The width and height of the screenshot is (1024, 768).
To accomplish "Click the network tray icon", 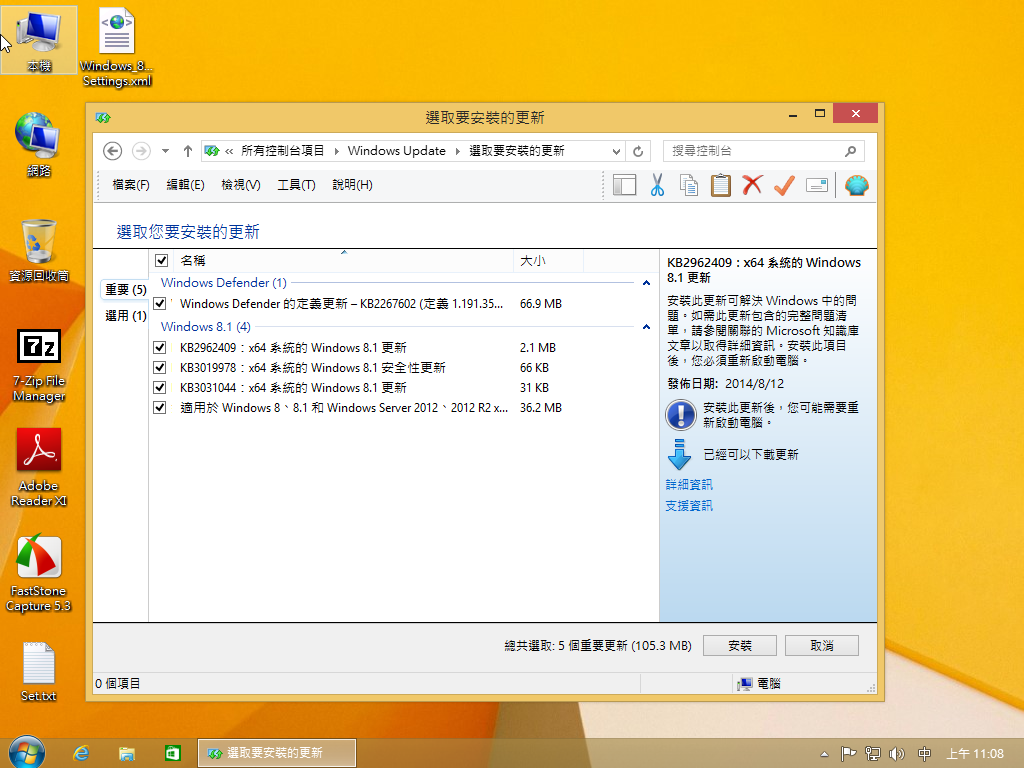I will pos(872,754).
